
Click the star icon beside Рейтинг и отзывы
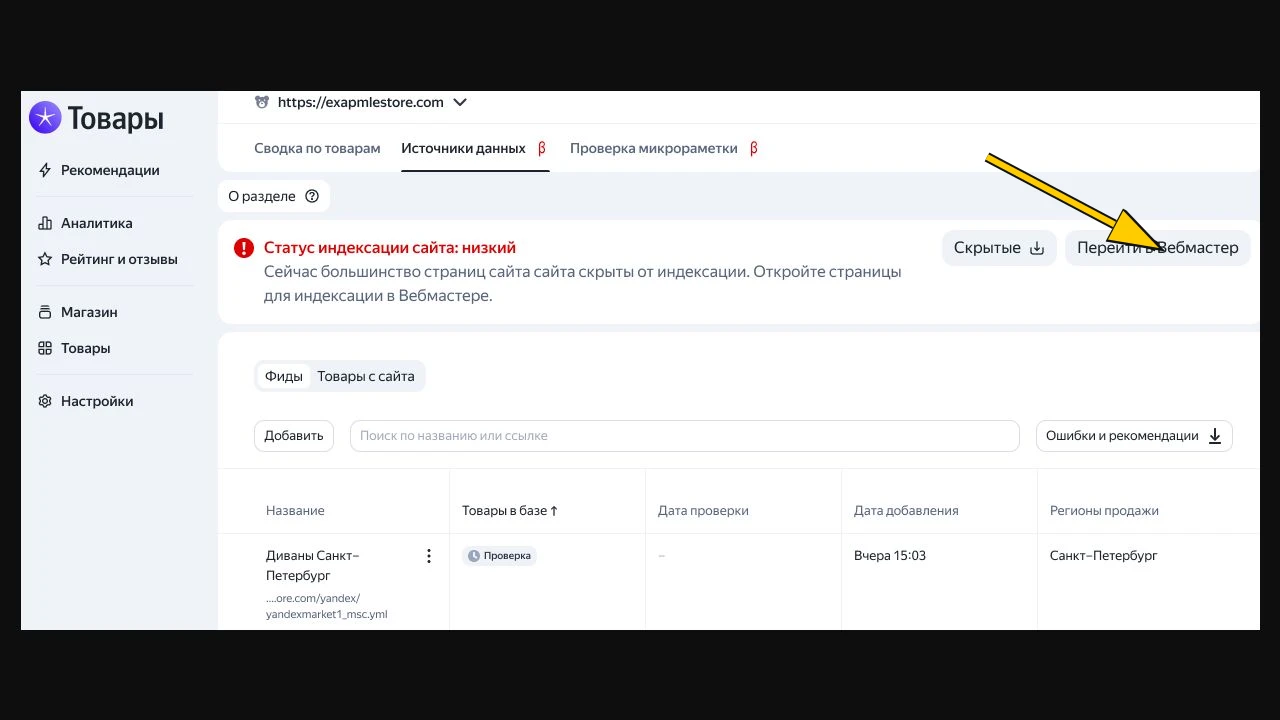(45, 259)
